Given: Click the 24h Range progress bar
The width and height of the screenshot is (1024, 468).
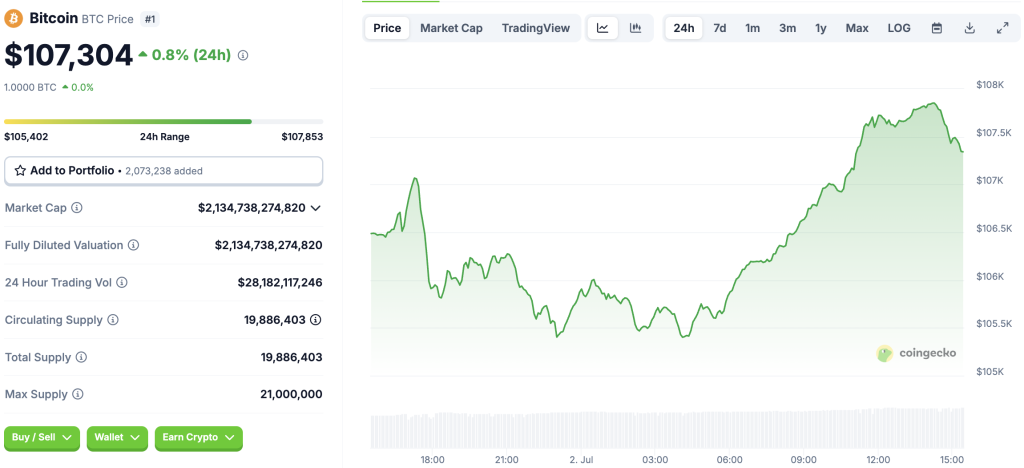Looking at the screenshot, I should tap(163, 121).
